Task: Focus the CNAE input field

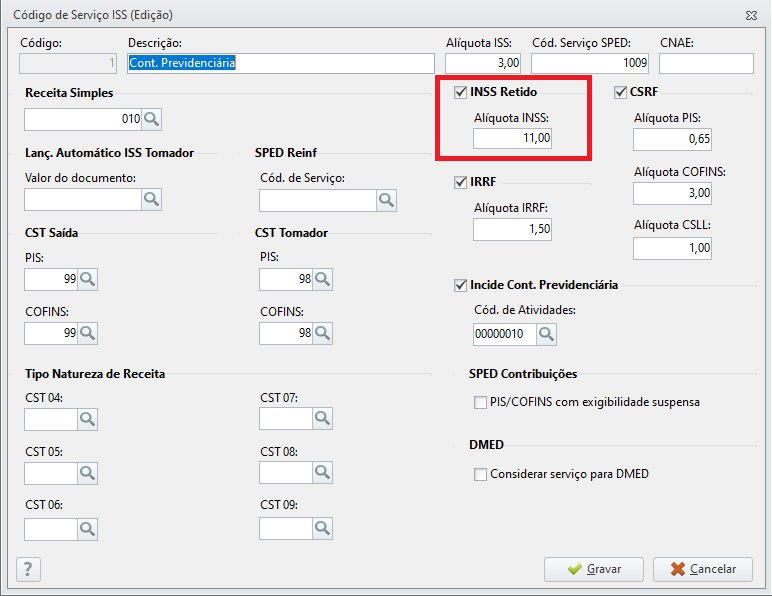Action: [x=705, y=63]
